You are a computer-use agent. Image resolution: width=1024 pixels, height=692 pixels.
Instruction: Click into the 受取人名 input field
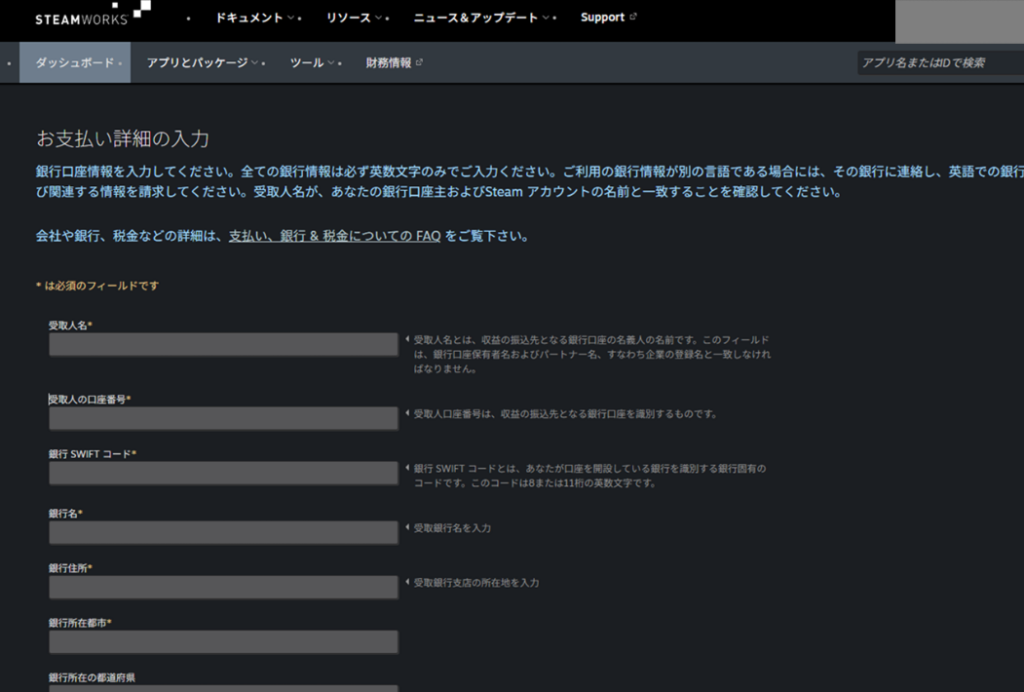pyautogui.click(x=223, y=345)
